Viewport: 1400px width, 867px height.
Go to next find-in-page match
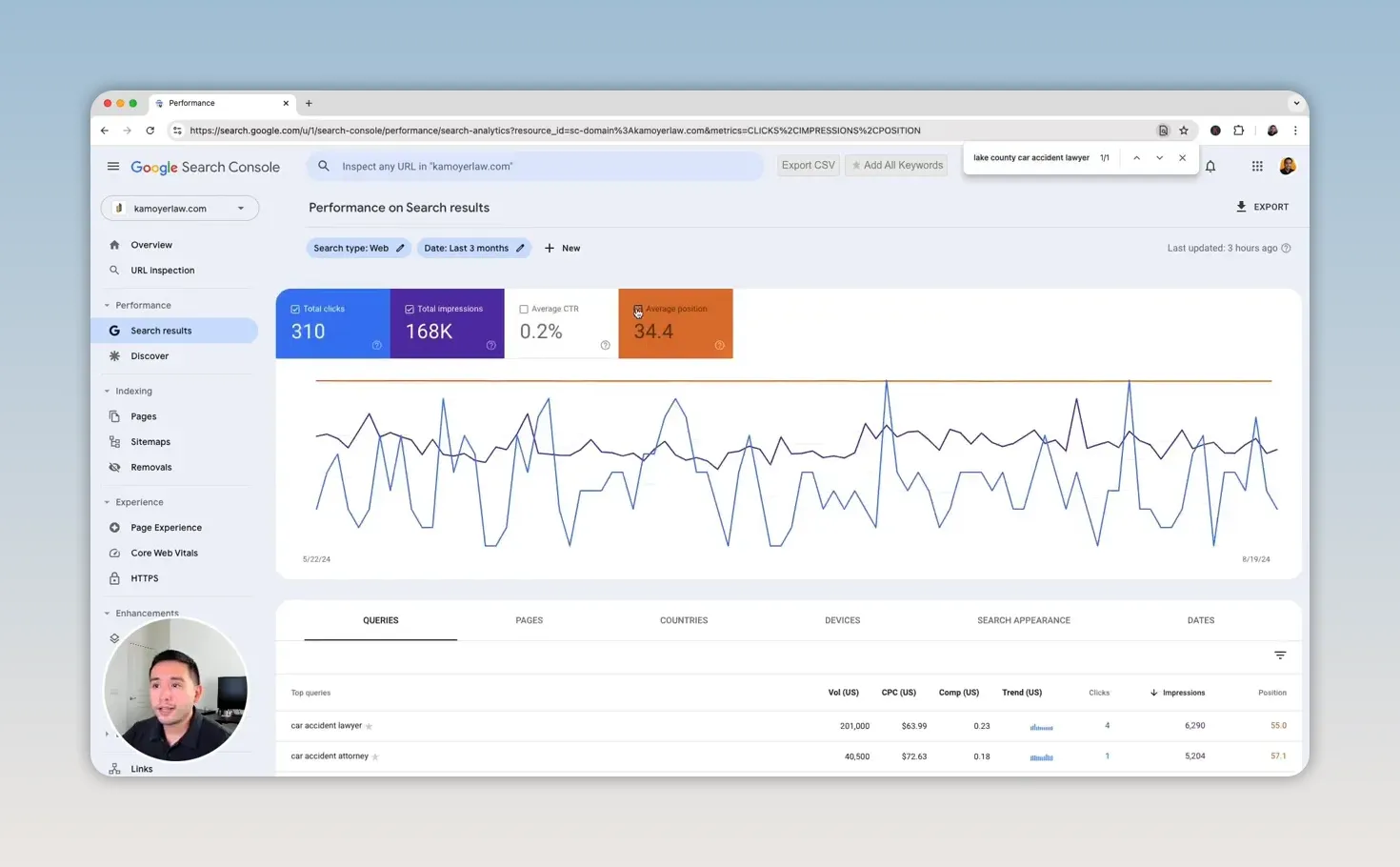click(x=1159, y=158)
